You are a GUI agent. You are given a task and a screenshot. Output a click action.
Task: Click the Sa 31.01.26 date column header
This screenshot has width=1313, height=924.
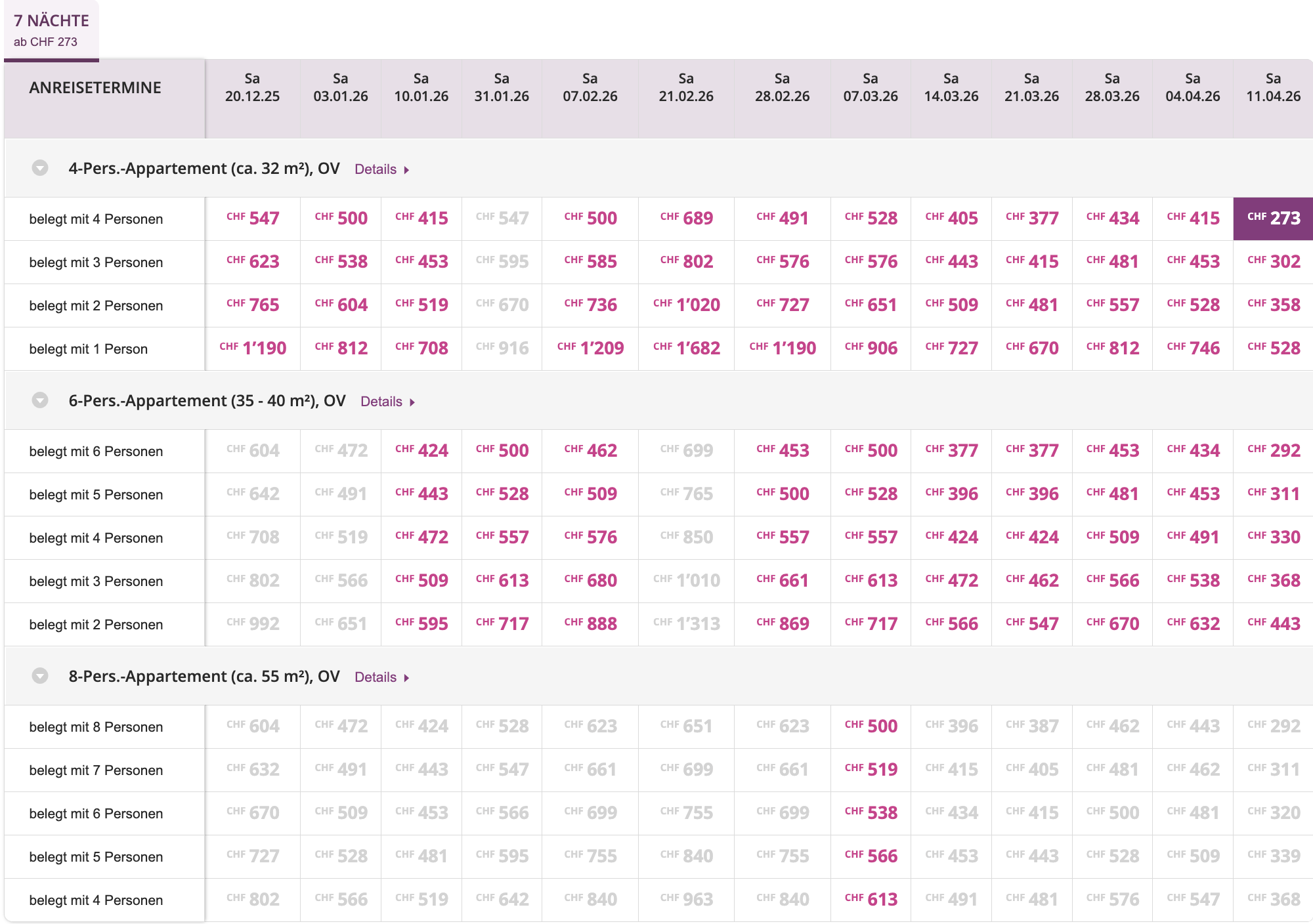(x=502, y=88)
